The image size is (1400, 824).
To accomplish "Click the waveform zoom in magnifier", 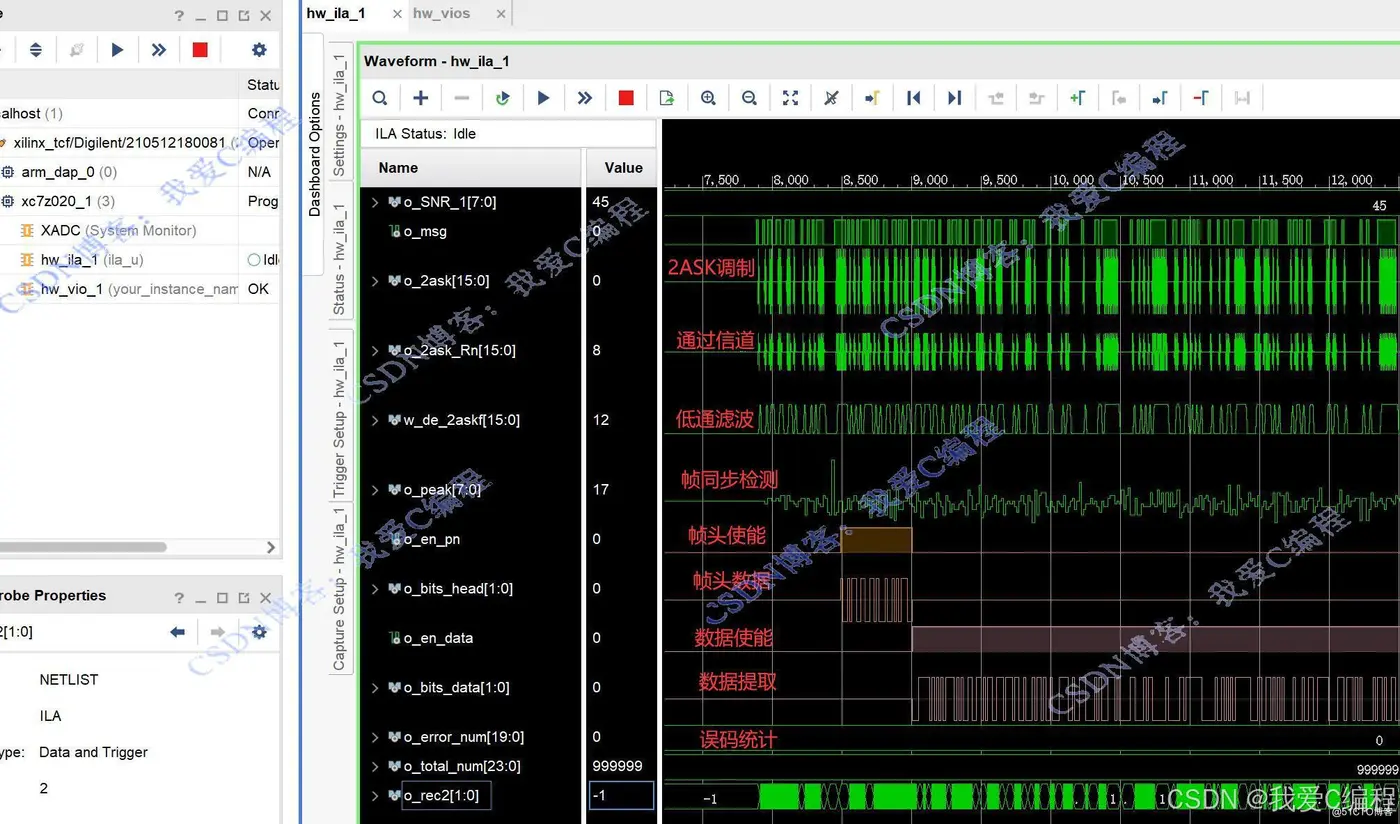I will pyautogui.click(x=708, y=98).
